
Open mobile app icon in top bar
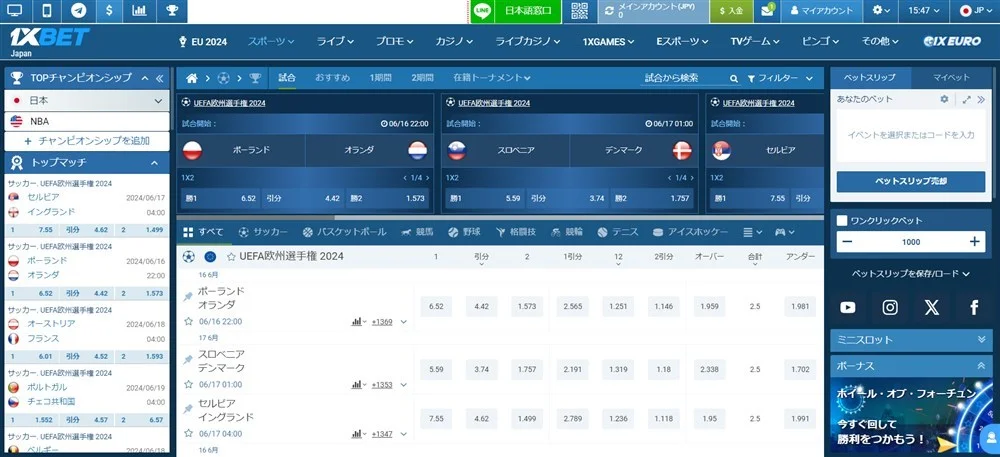(x=47, y=11)
